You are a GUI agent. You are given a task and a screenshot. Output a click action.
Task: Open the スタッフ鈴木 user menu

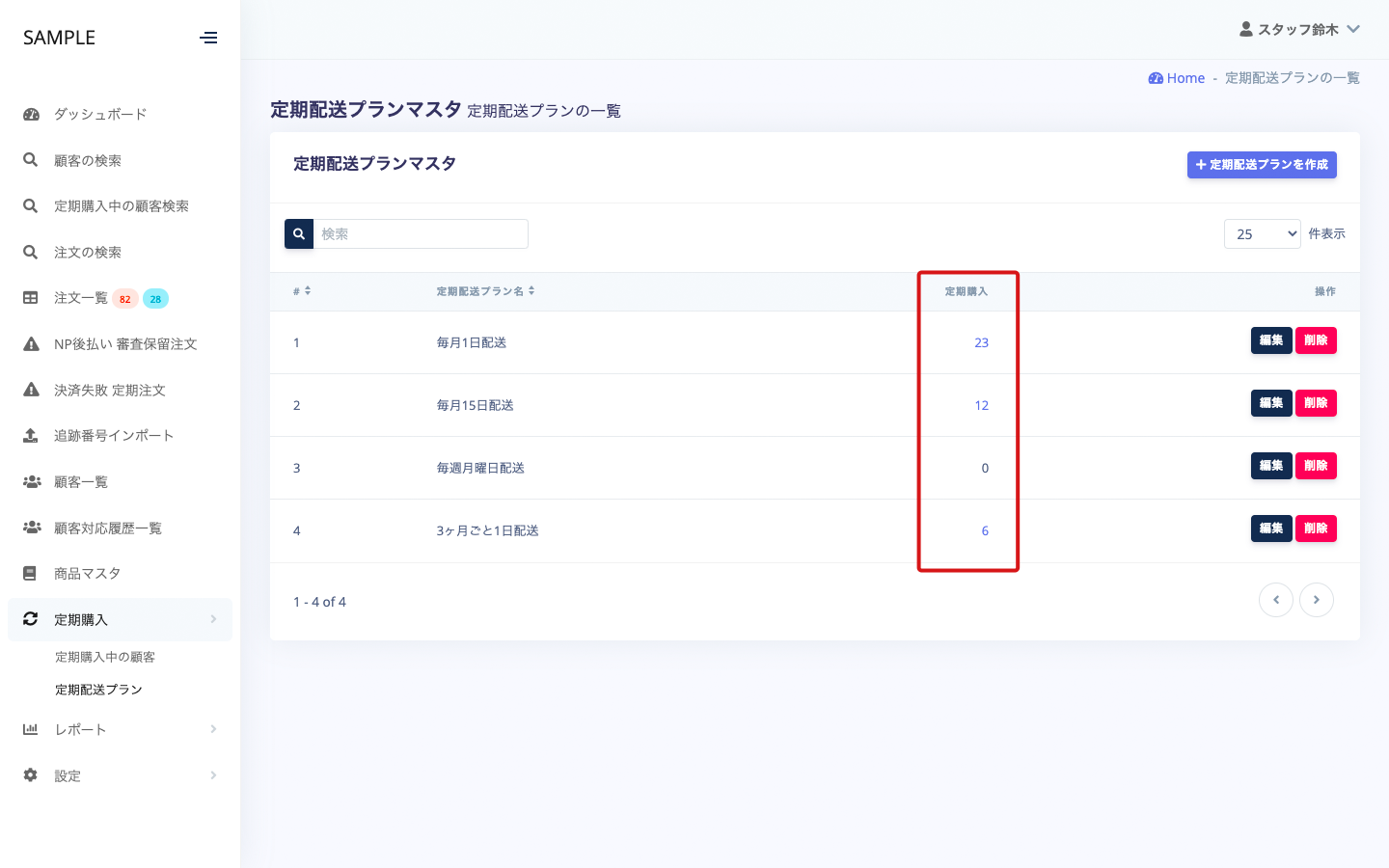point(1298,29)
